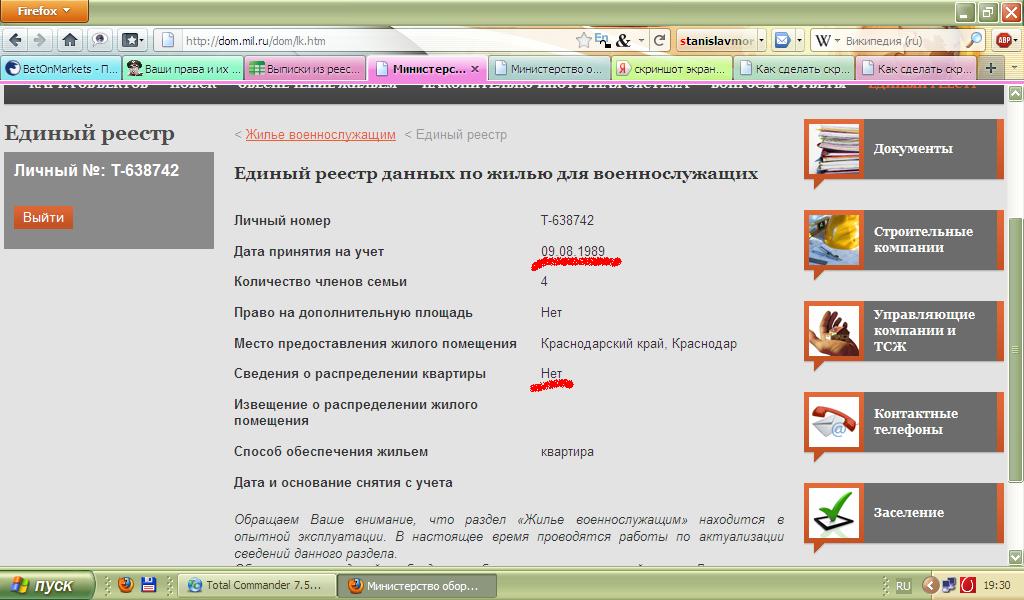This screenshot has width=1024, height=600.
Task: Open the 'Контактные телефоны' sidebar link
Action: tap(915, 421)
